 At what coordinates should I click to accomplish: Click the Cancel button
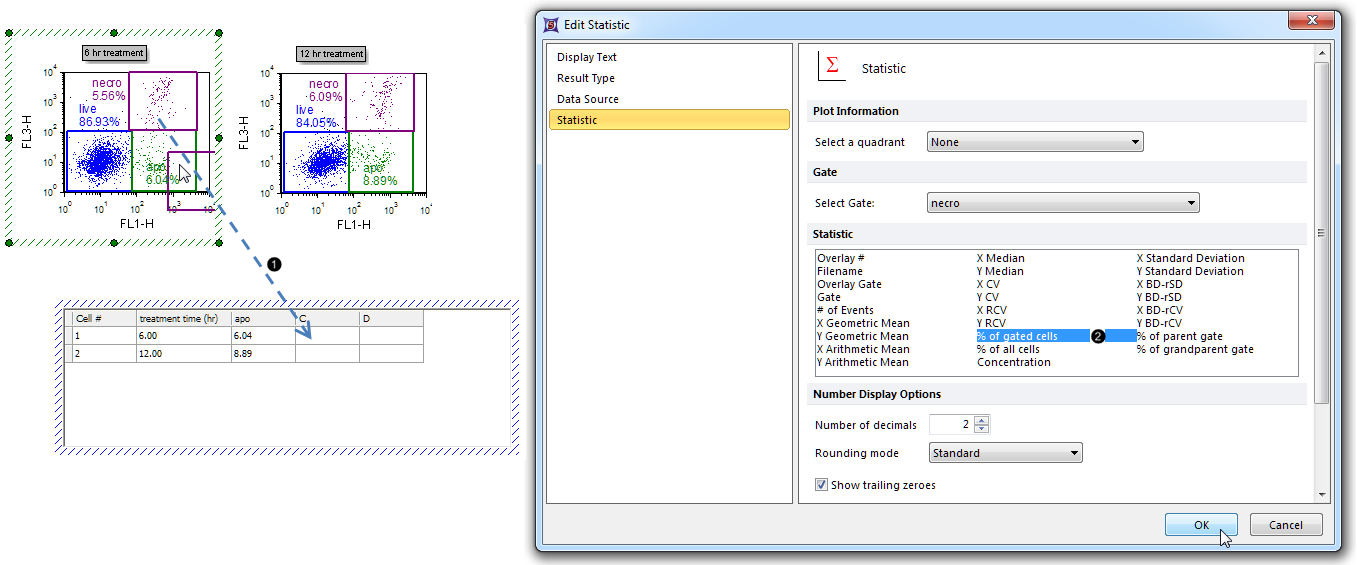pyautogui.click(x=1285, y=525)
